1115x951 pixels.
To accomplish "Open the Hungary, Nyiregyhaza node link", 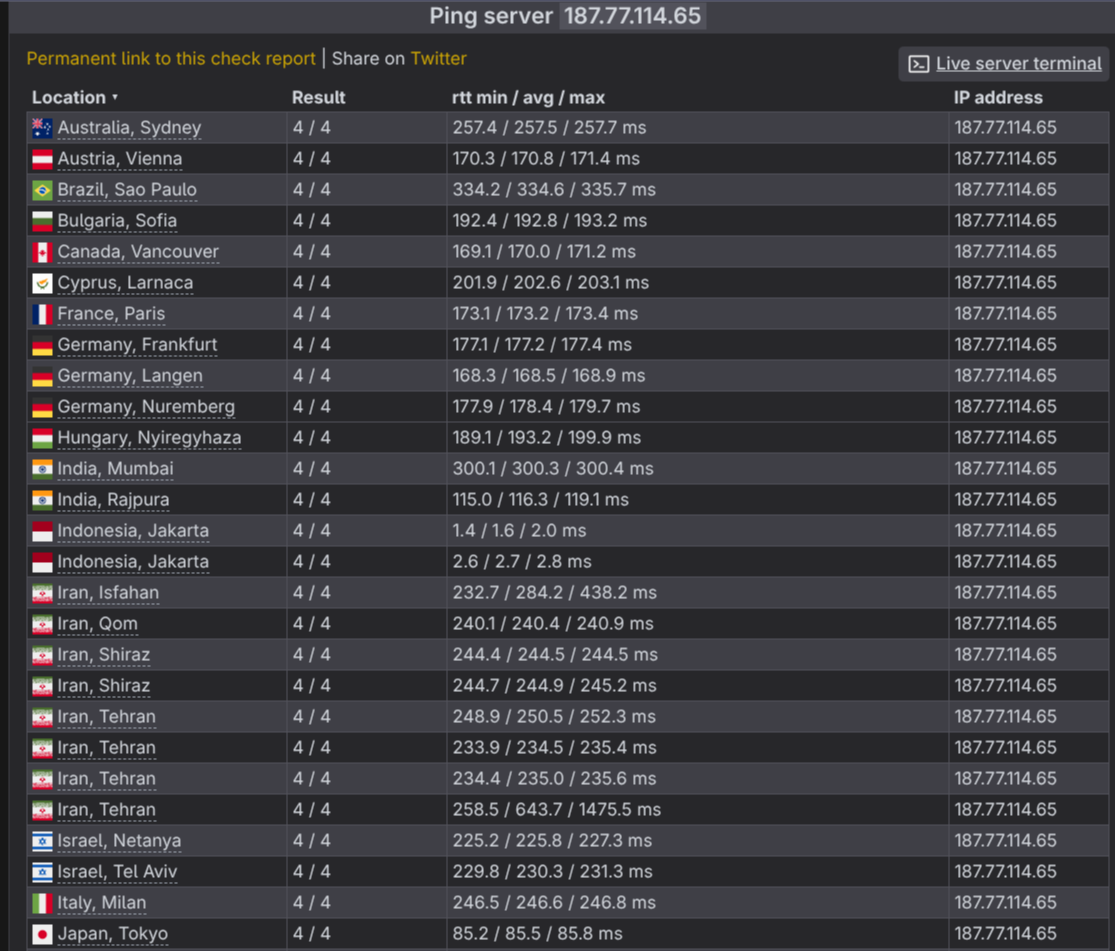I will click(x=149, y=438).
